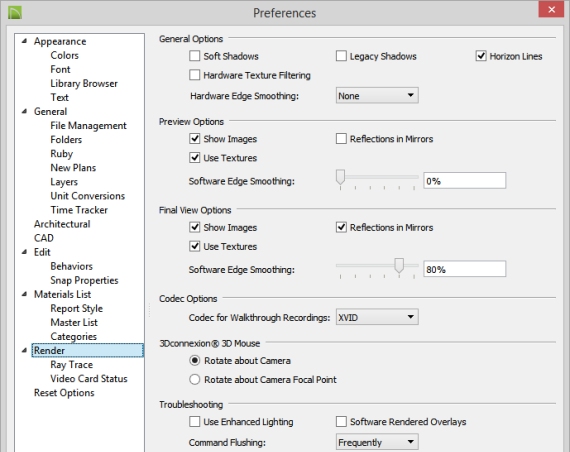This screenshot has width=570, height=452.
Task: Open Reset Options preferences
Action: coord(64,393)
